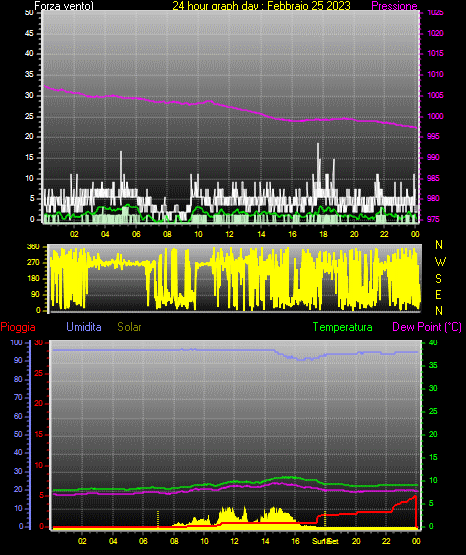Click the 'Sunset' marker label on the lower time axis

325,541
